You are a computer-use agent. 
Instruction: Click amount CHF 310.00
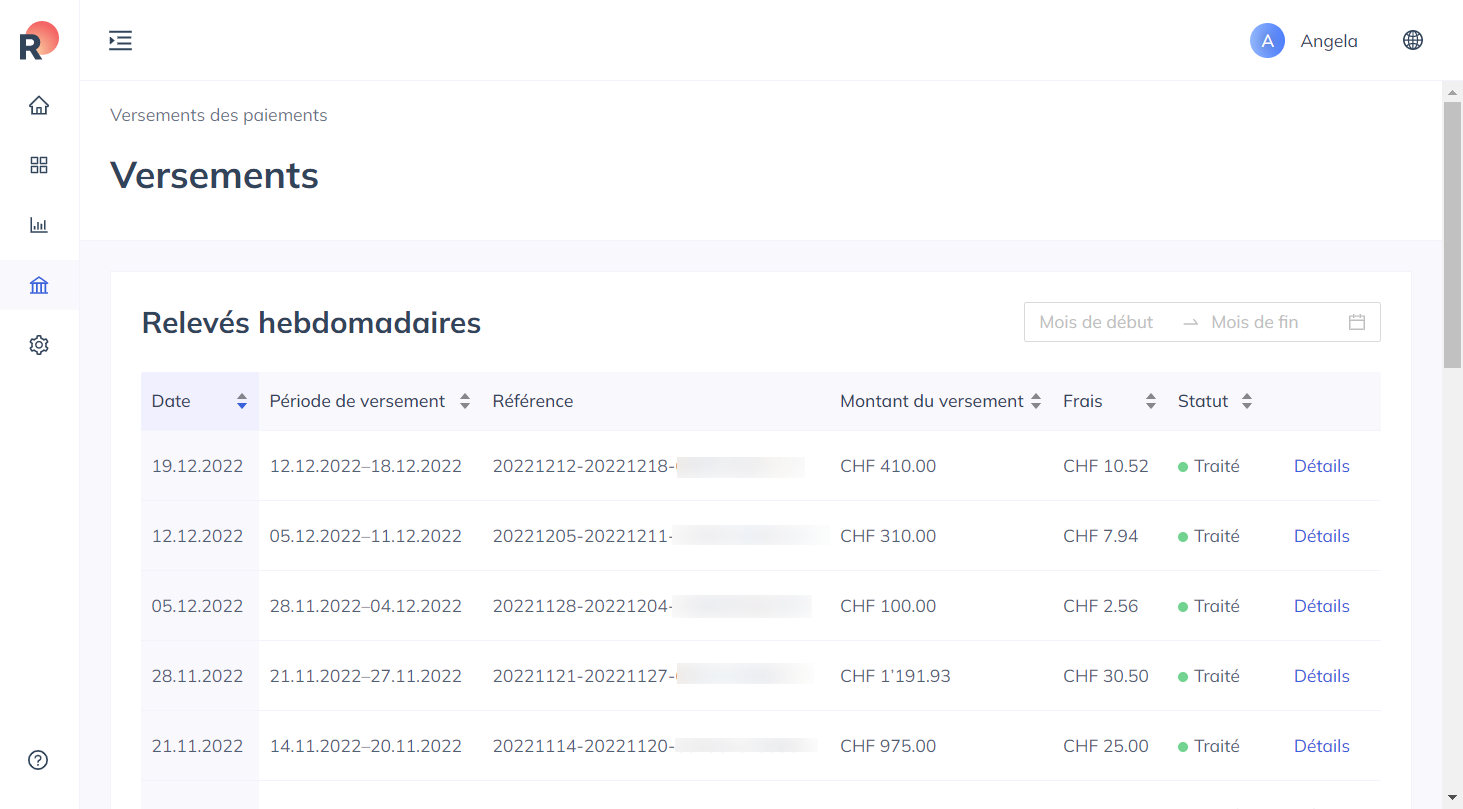(888, 536)
